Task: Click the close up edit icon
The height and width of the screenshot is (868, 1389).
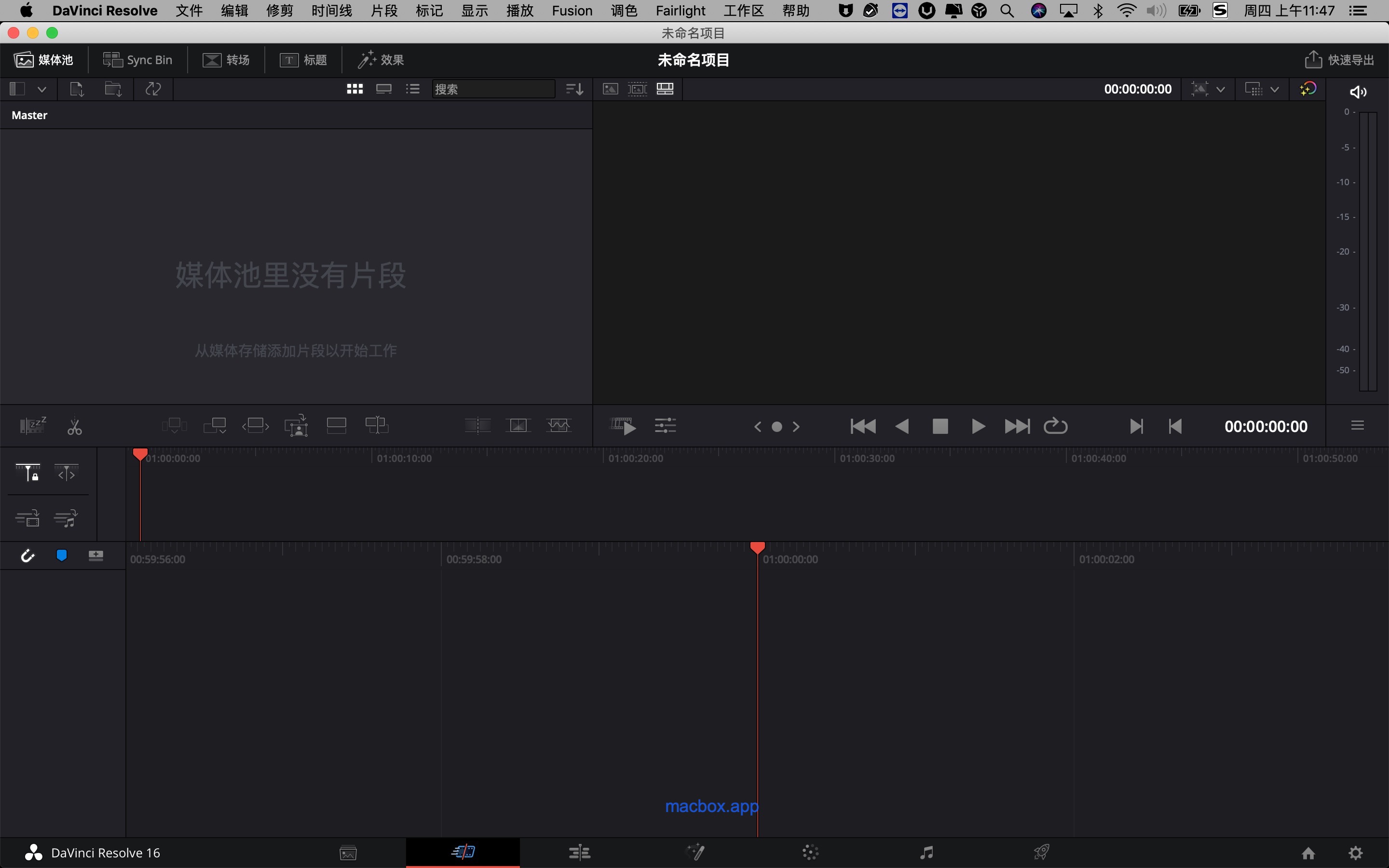Action: click(x=296, y=425)
